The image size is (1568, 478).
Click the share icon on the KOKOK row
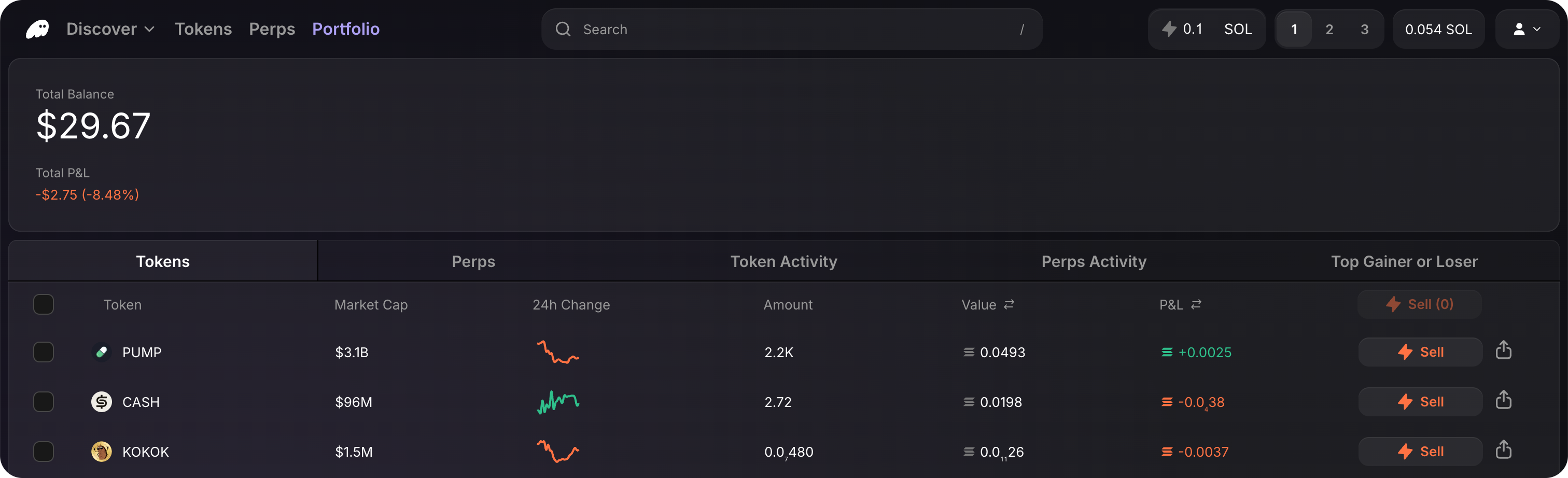click(1504, 451)
